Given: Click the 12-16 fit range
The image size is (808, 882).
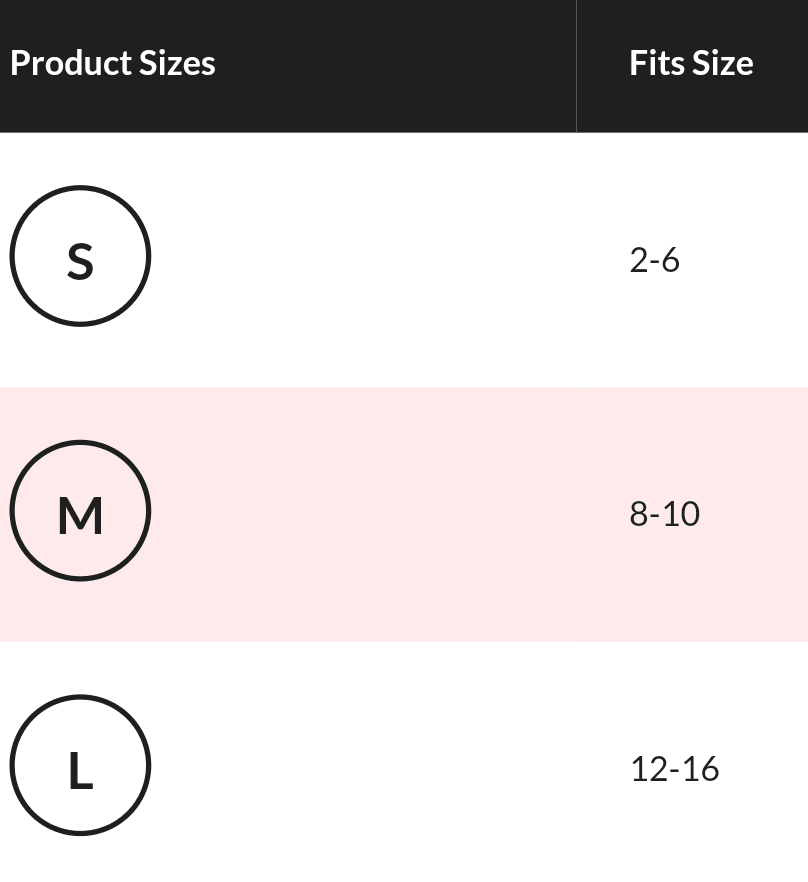Looking at the screenshot, I should point(675,768).
